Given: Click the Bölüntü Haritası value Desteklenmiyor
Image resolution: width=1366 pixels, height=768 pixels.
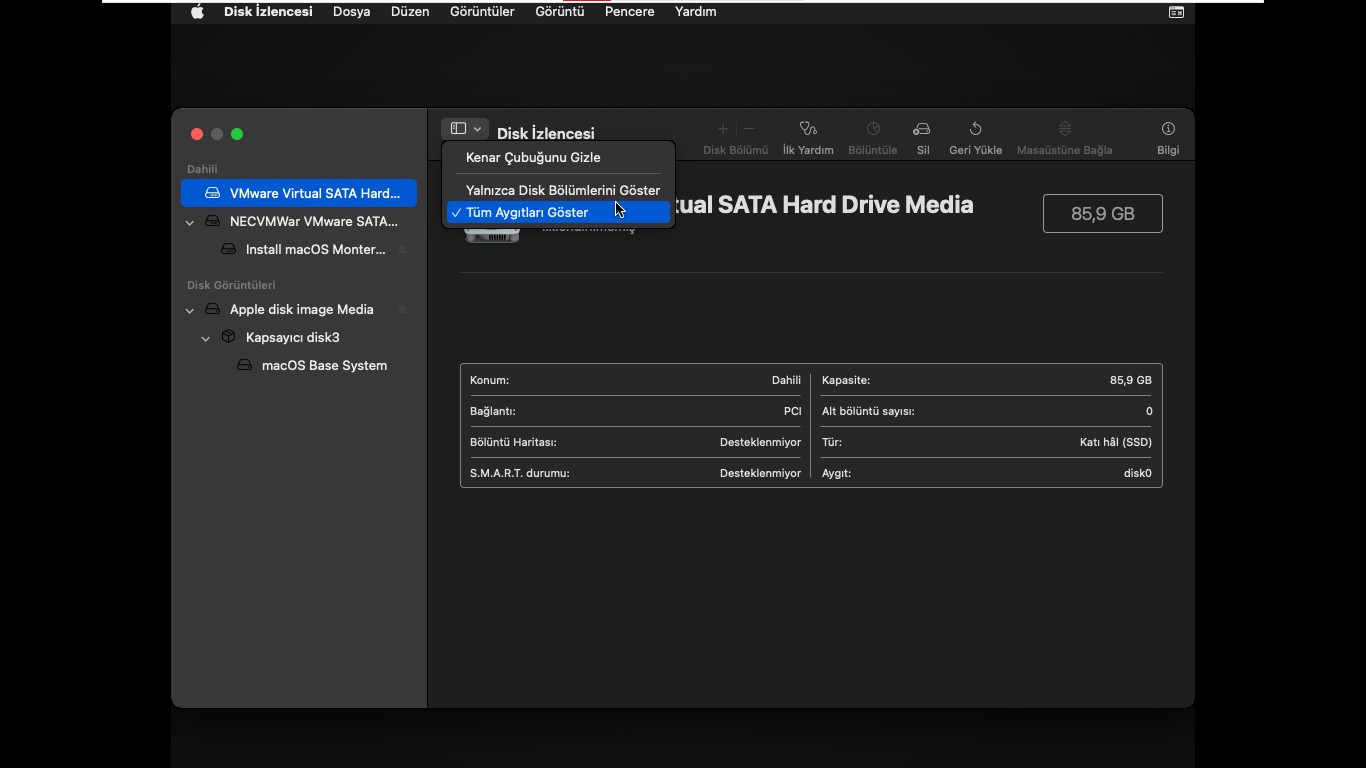Looking at the screenshot, I should 760,442.
